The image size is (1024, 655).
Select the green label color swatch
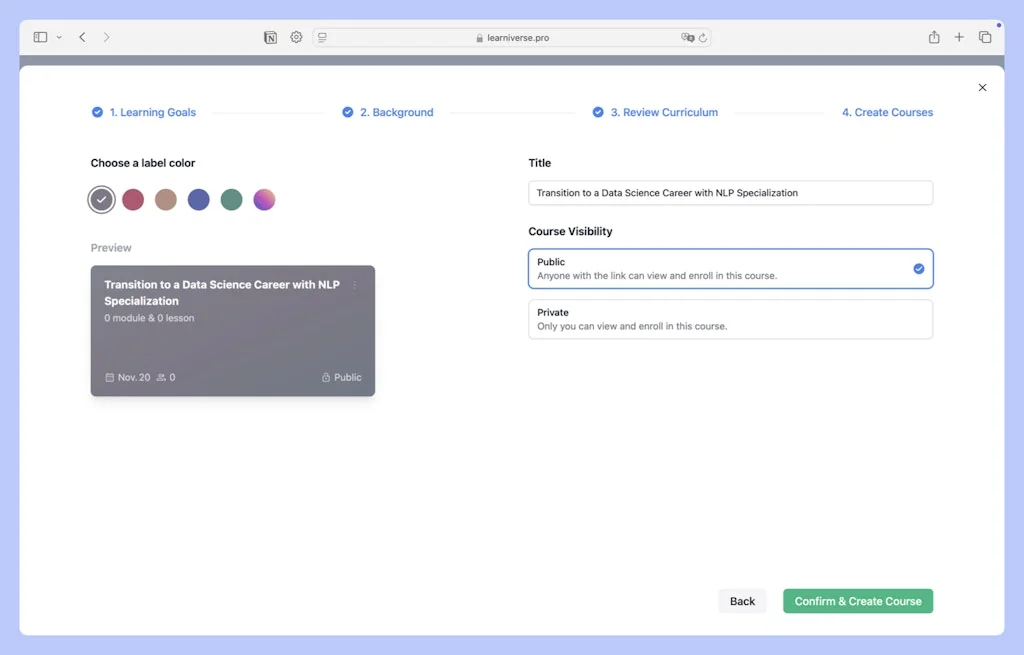pyautogui.click(x=231, y=199)
